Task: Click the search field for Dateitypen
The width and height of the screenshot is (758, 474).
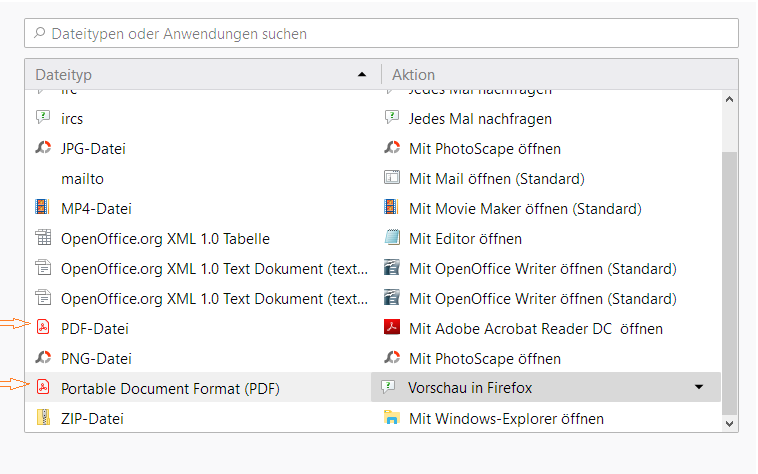Action: [x=381, y=34]
